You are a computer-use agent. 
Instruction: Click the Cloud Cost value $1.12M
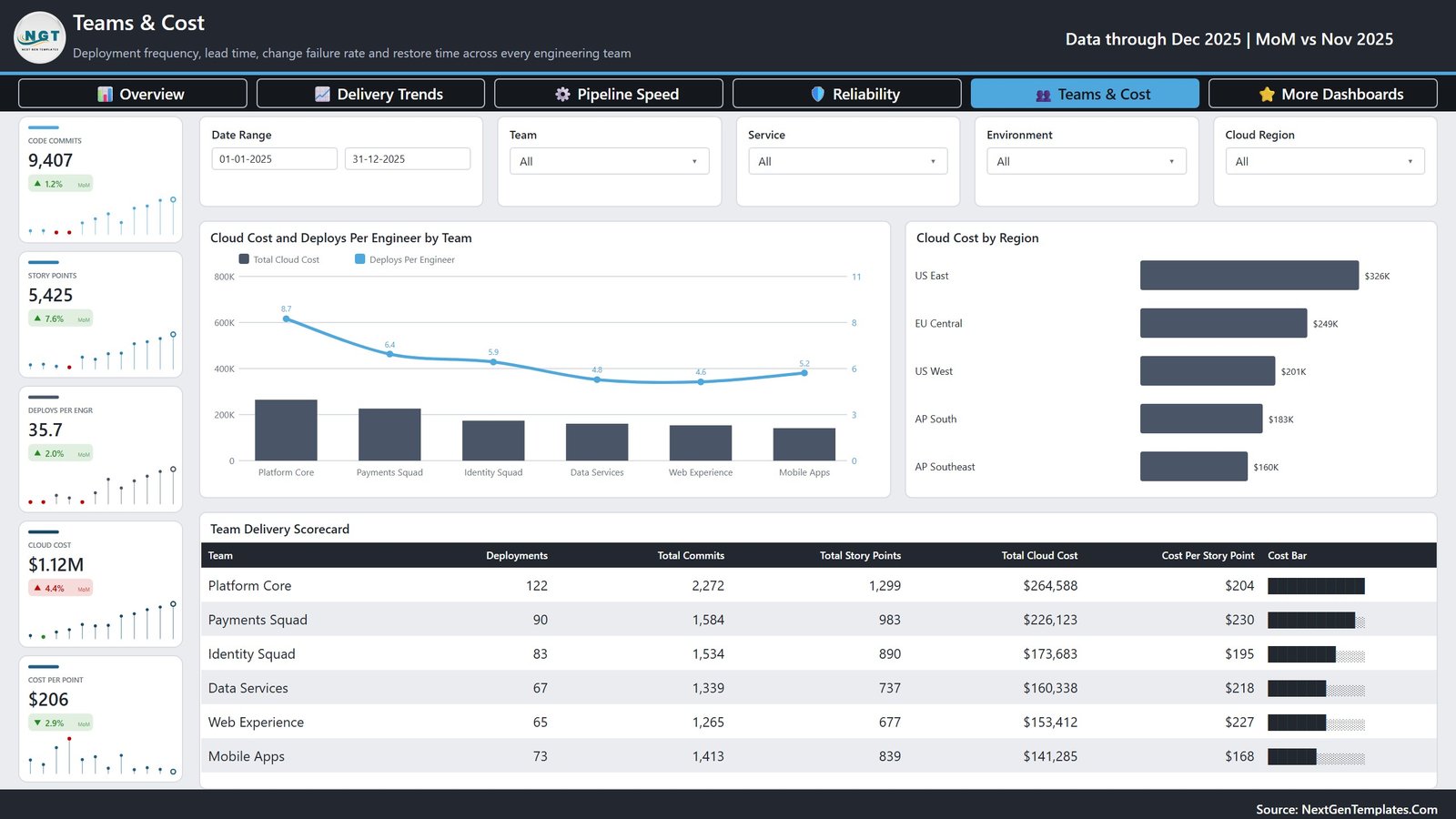tap(56, 564)
